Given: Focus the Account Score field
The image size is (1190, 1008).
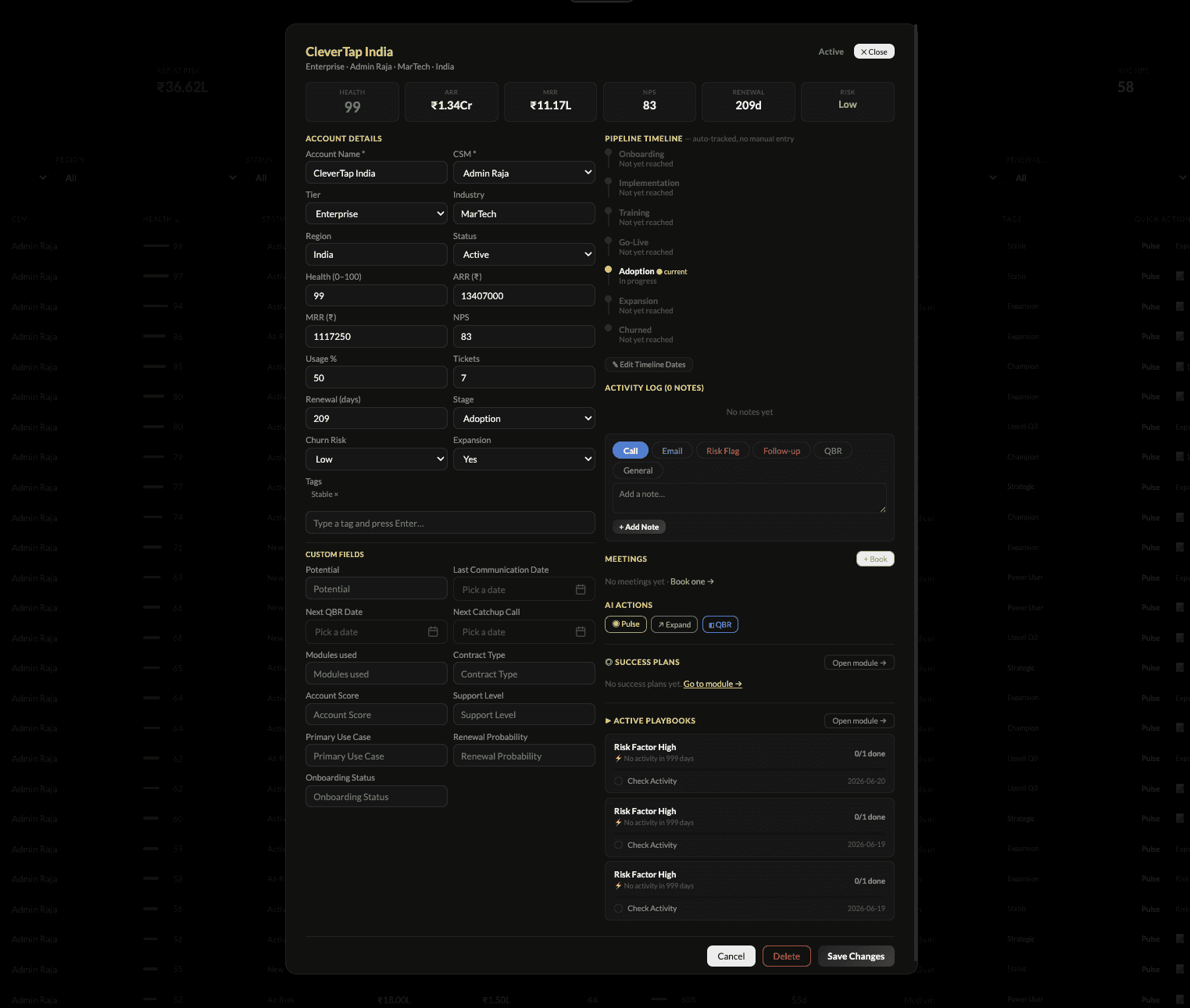Looking at the screenshot, I should tap(377, 714).
